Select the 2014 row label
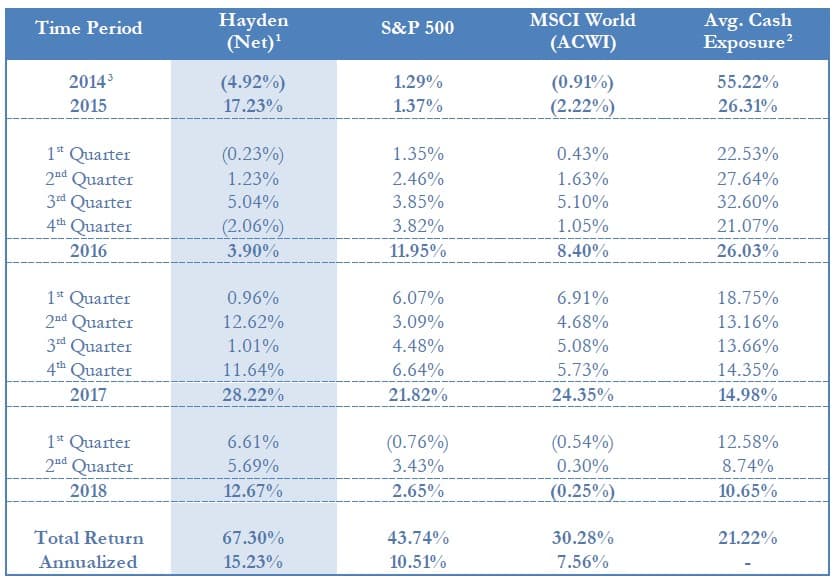Viewport: 836px width, 582px height. pyautogui.click(x=88, y=82)
